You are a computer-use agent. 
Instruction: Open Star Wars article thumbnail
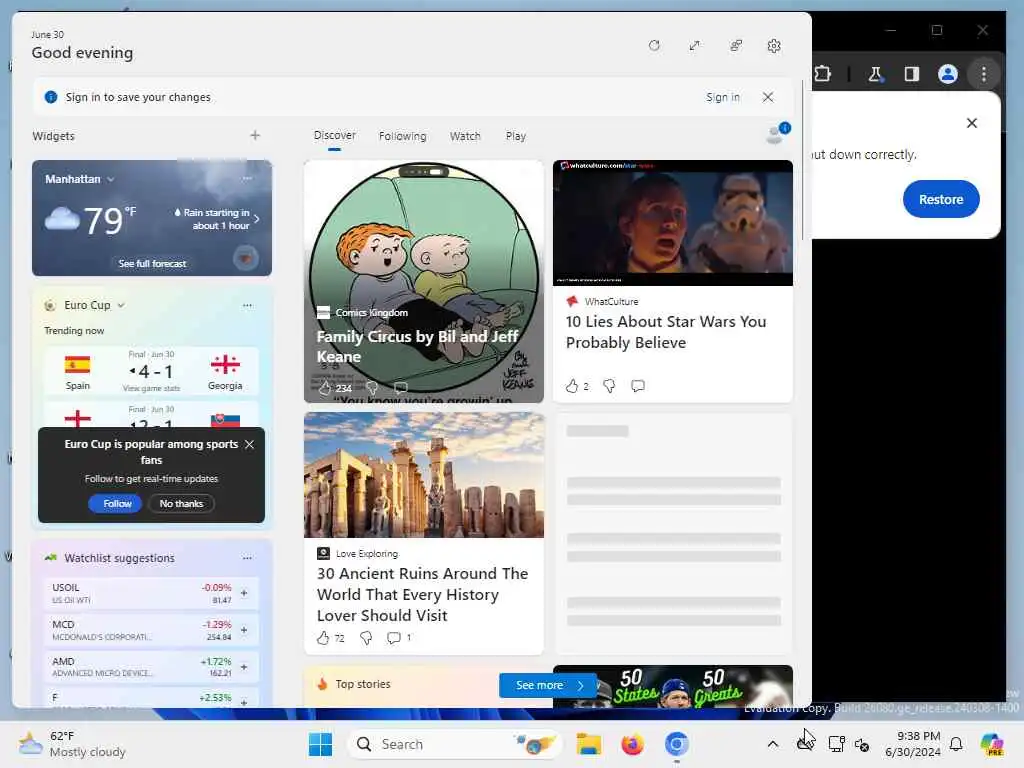[x=673, y=223]
